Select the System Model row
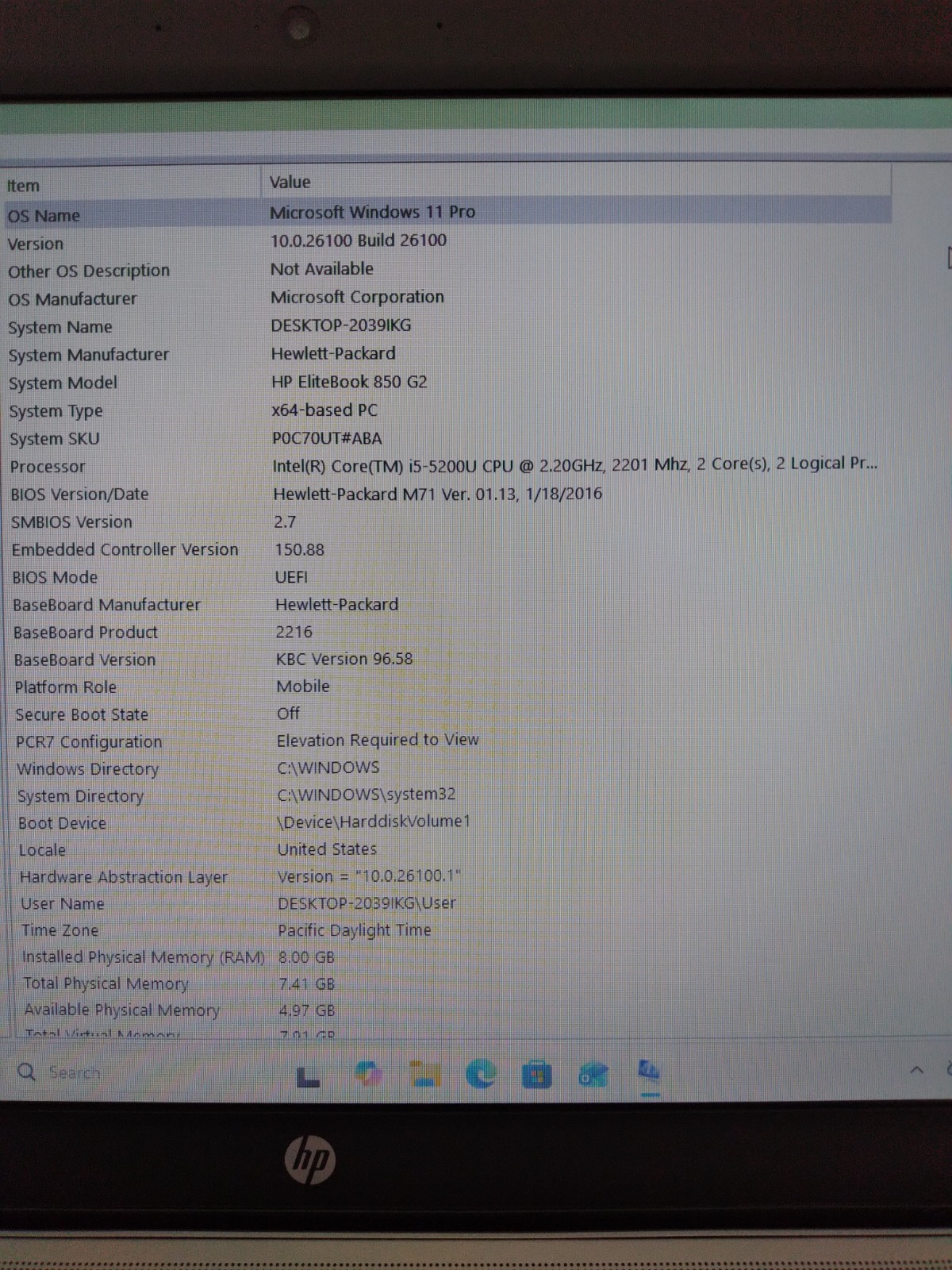952x1270 pixels. pos(446,383)
